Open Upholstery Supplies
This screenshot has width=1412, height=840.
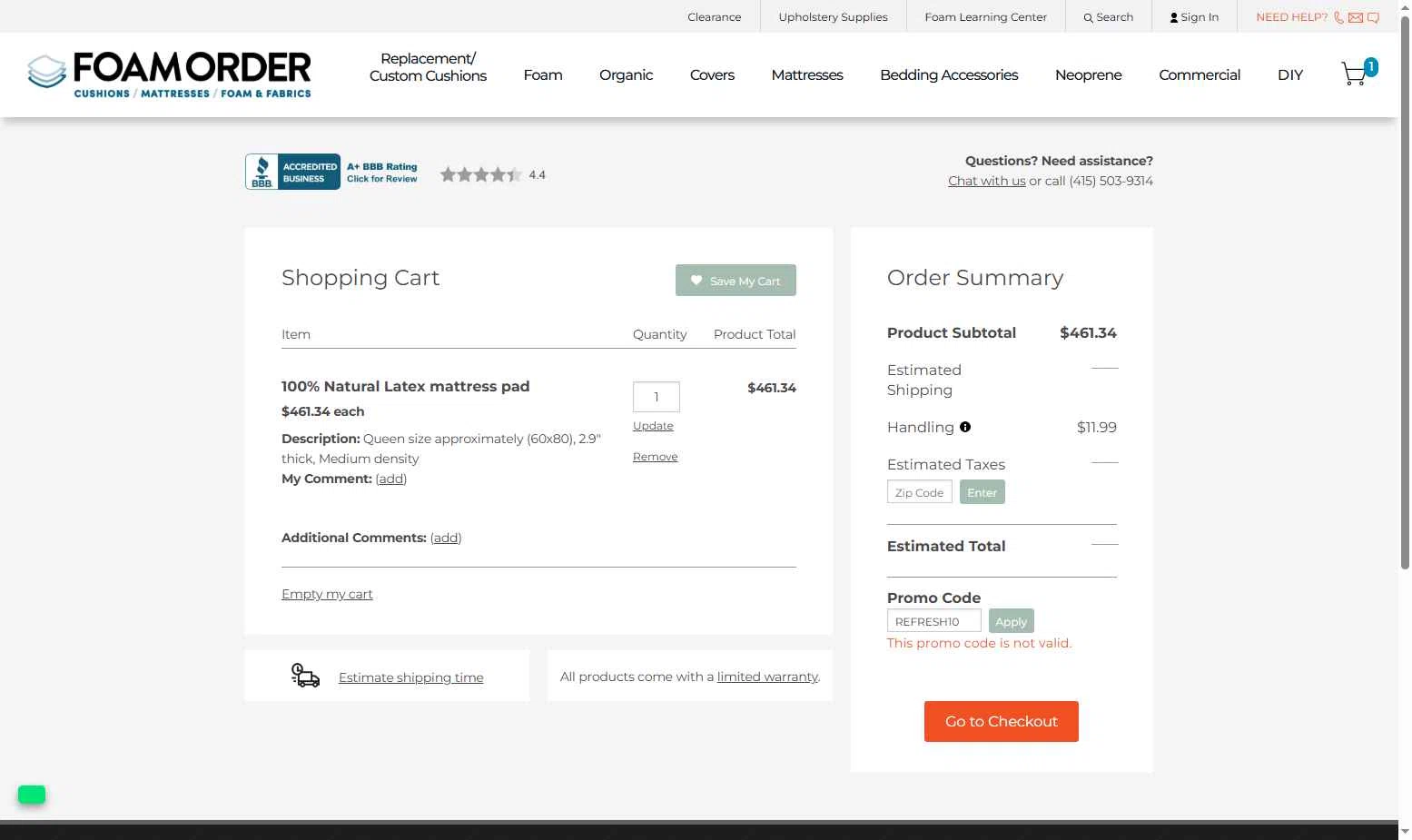833,17
